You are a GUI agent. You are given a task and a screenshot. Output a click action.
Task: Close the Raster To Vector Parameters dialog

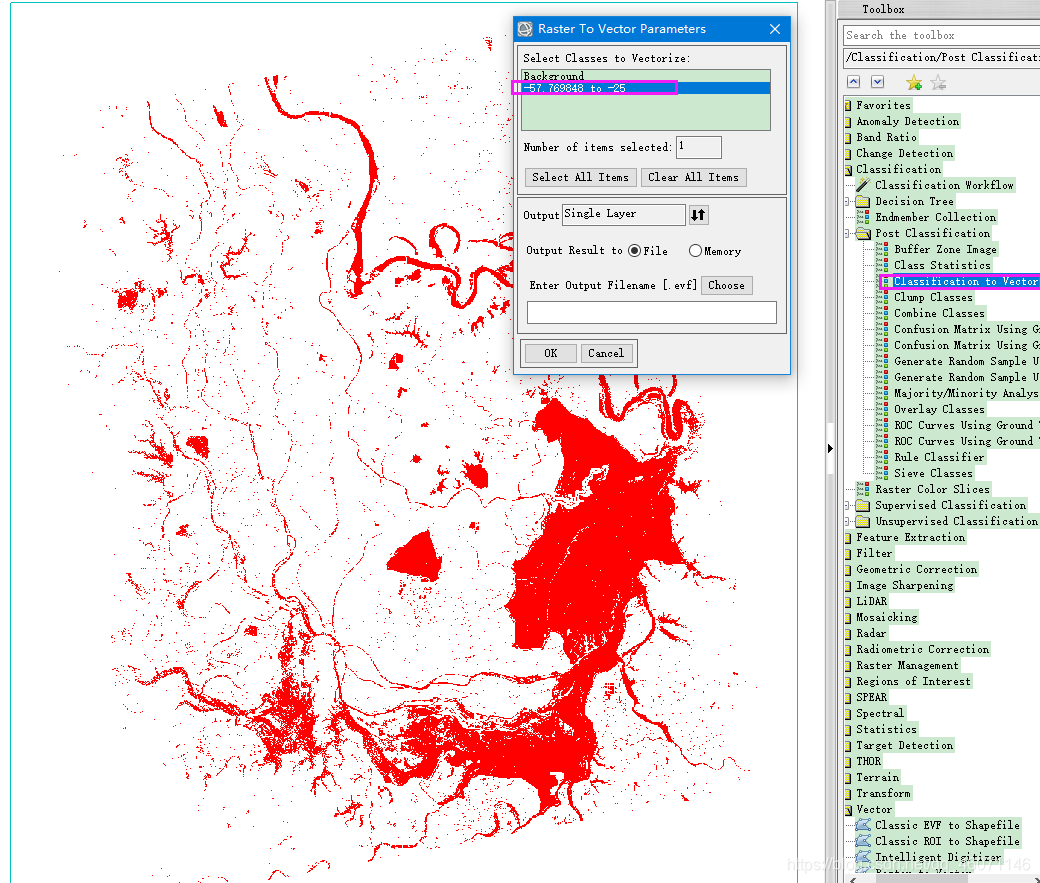775,29
